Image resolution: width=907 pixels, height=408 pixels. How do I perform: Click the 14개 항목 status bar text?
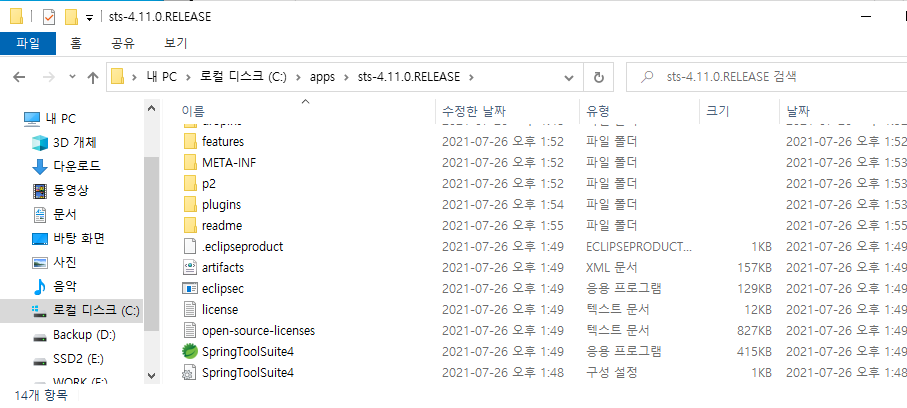coord(41,396)
